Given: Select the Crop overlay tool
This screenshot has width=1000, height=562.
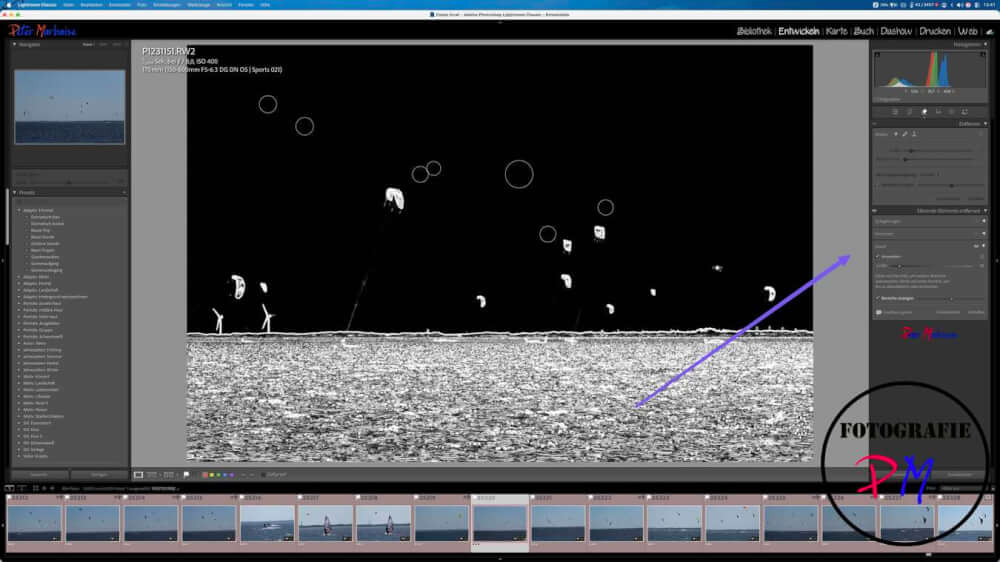Looking at the screenshot, I should pos(909,112).
